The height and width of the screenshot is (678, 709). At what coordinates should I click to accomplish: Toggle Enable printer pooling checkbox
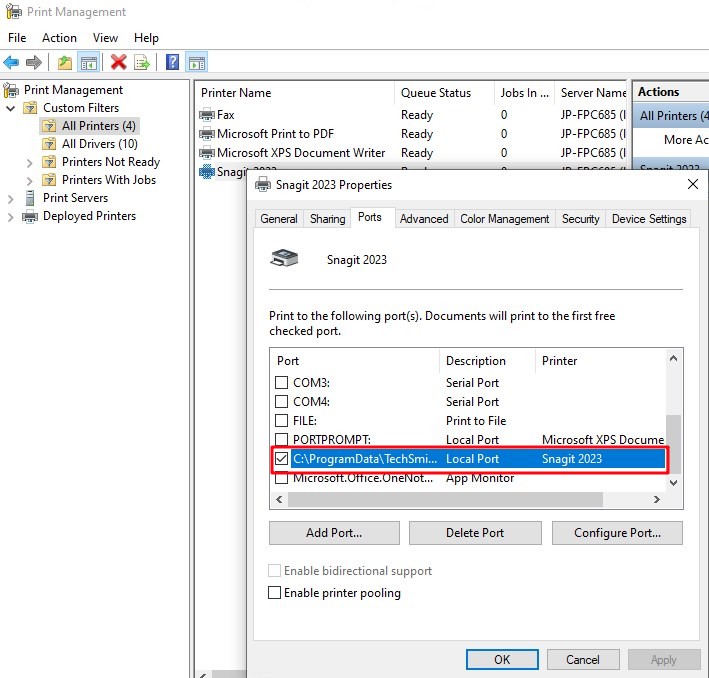click(274, 593)
